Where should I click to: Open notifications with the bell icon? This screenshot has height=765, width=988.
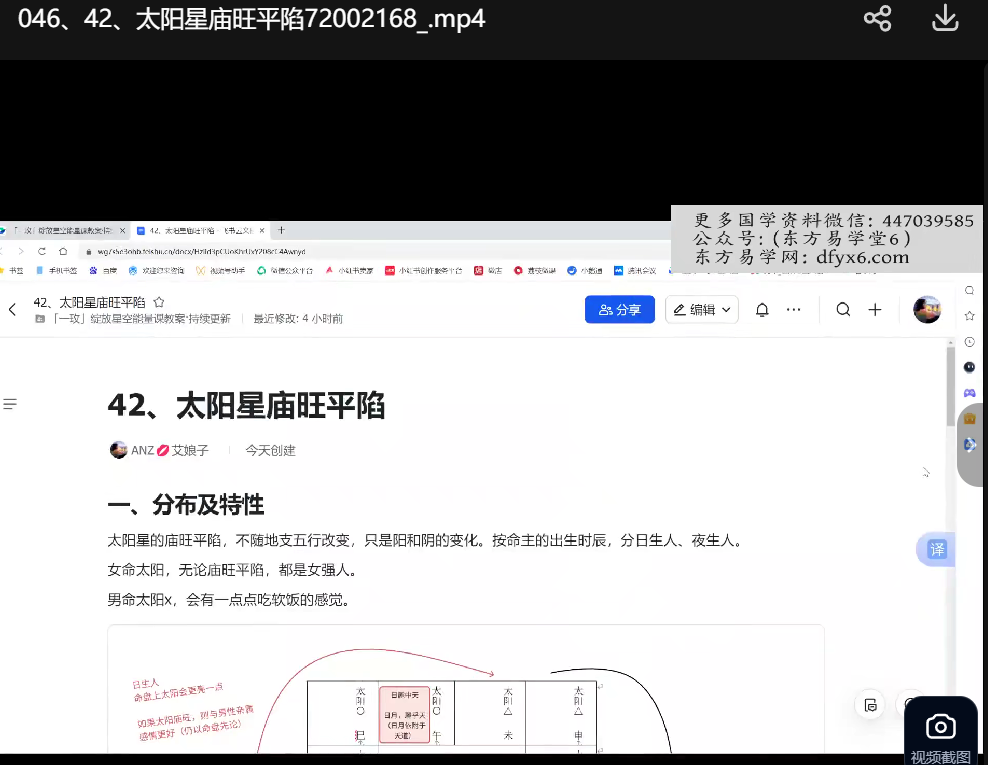tap(762, 310)
